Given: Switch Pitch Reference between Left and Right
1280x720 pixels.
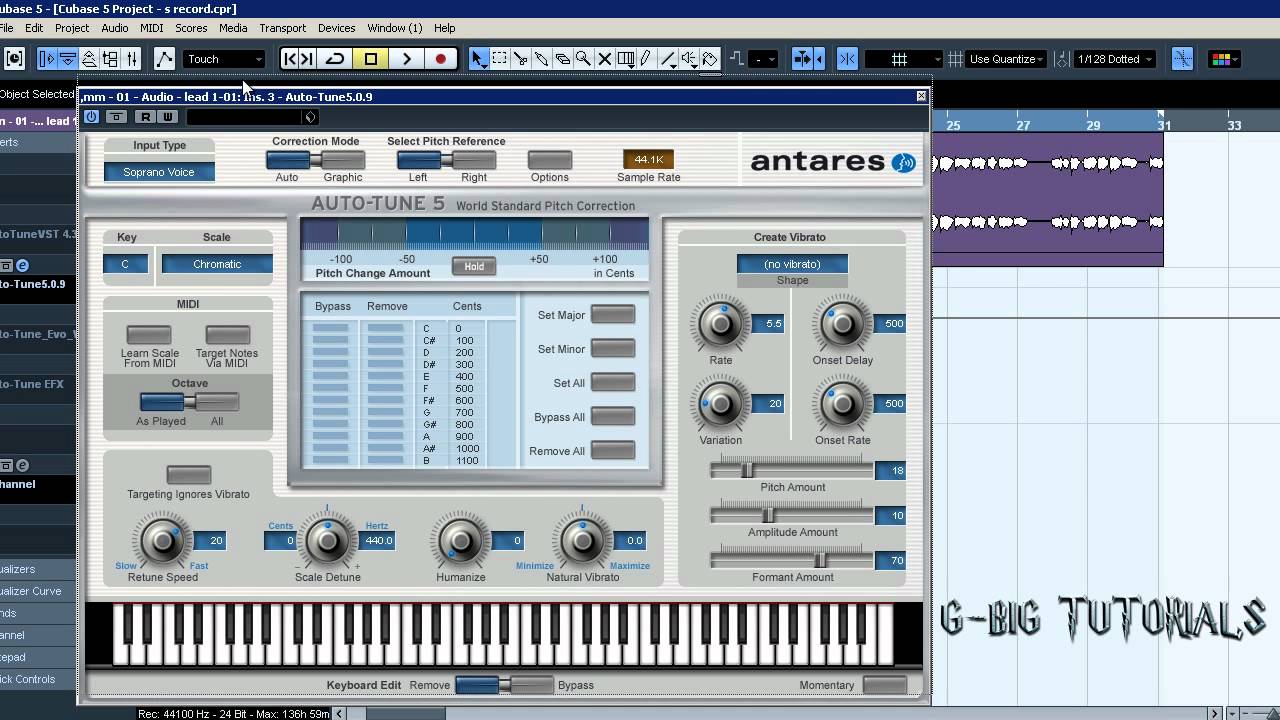Looking at the screenshot, I should [x=446, y=160].
